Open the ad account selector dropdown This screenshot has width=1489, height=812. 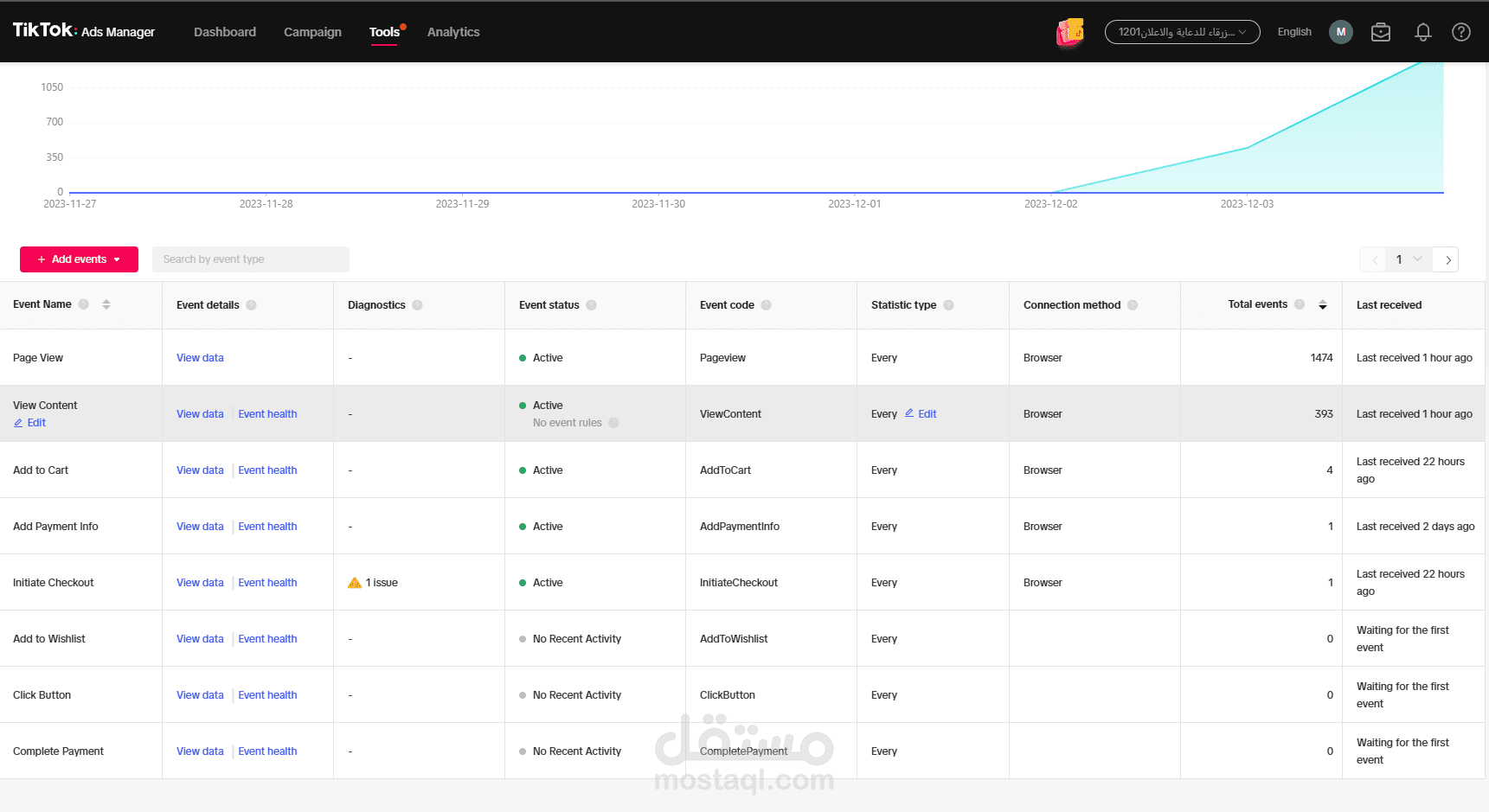pyautogui.click(x=1183, y=32)
